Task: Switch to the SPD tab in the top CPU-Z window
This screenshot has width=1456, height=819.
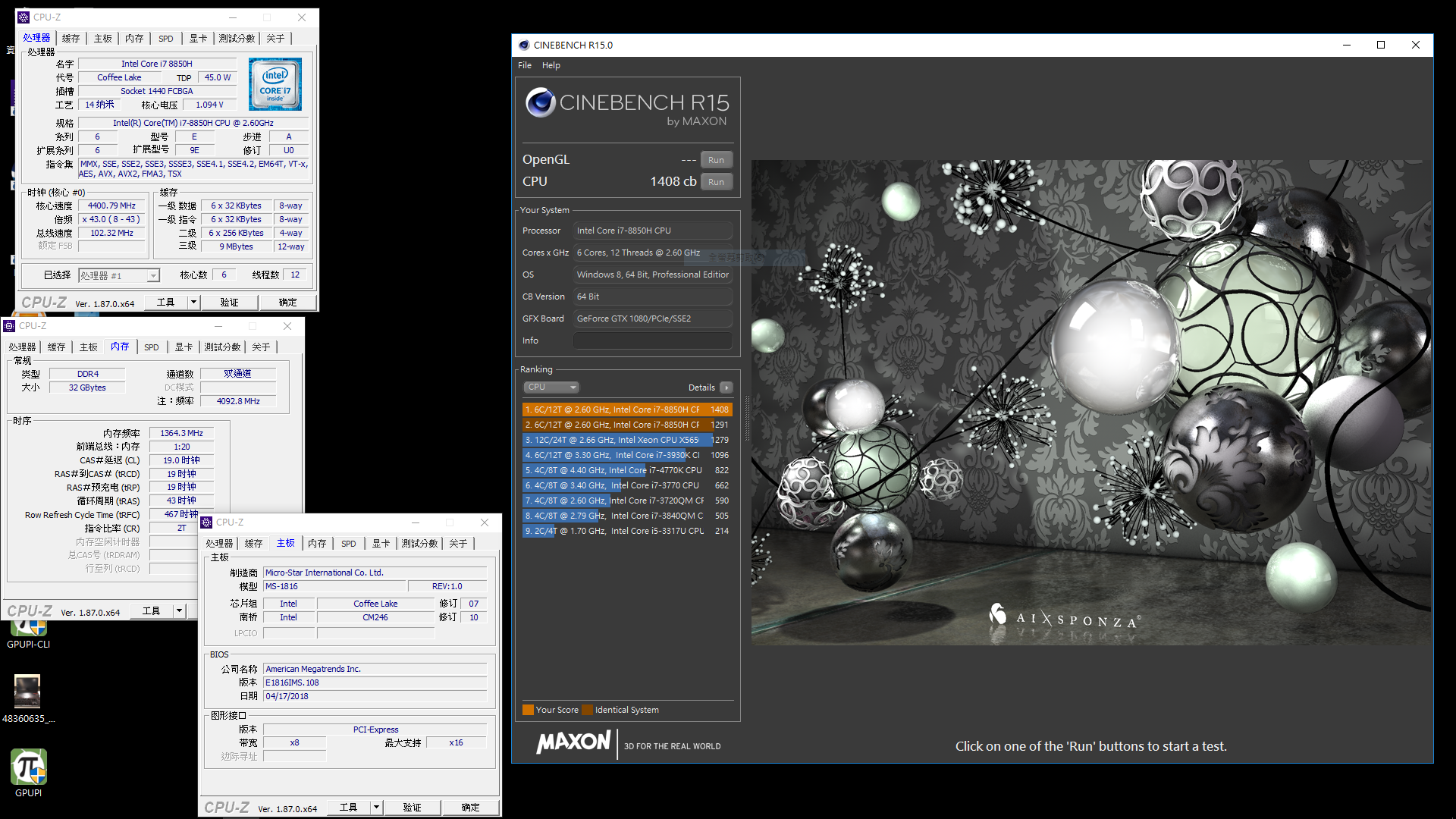Action: click(x=166, y=38)
